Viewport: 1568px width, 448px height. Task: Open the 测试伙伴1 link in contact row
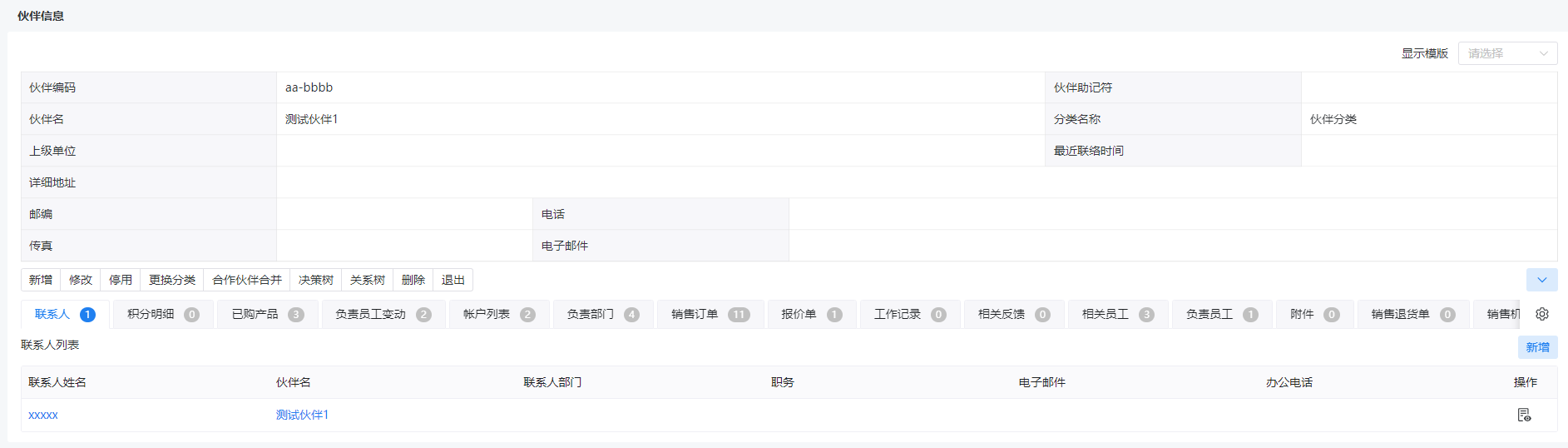click(302, 415)
